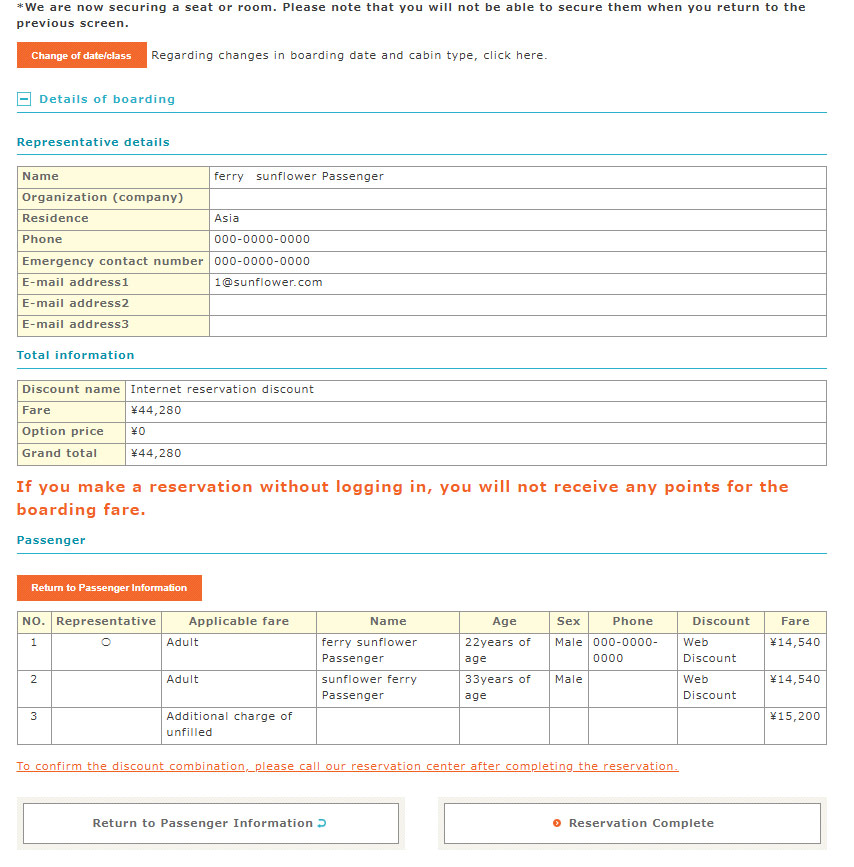Viewport: 854px width, 867px height.
Task: Click the ¥15,200 fare in row 3
Action: [x=794, y=716]
